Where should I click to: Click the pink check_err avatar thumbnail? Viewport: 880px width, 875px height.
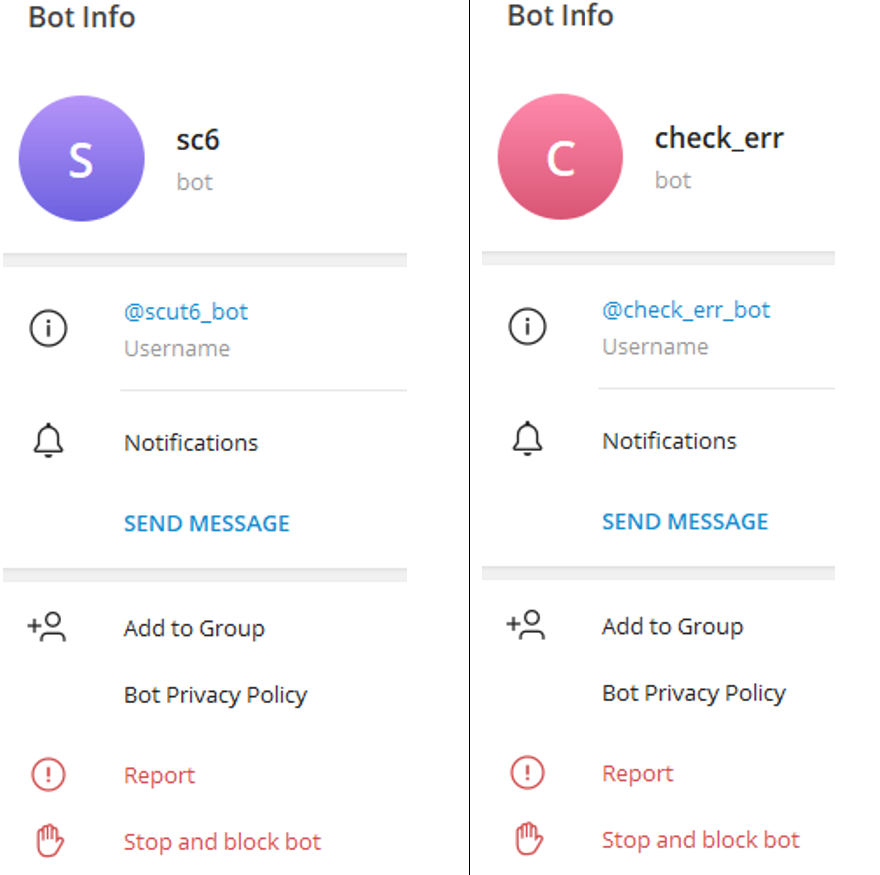click(560, 156)
